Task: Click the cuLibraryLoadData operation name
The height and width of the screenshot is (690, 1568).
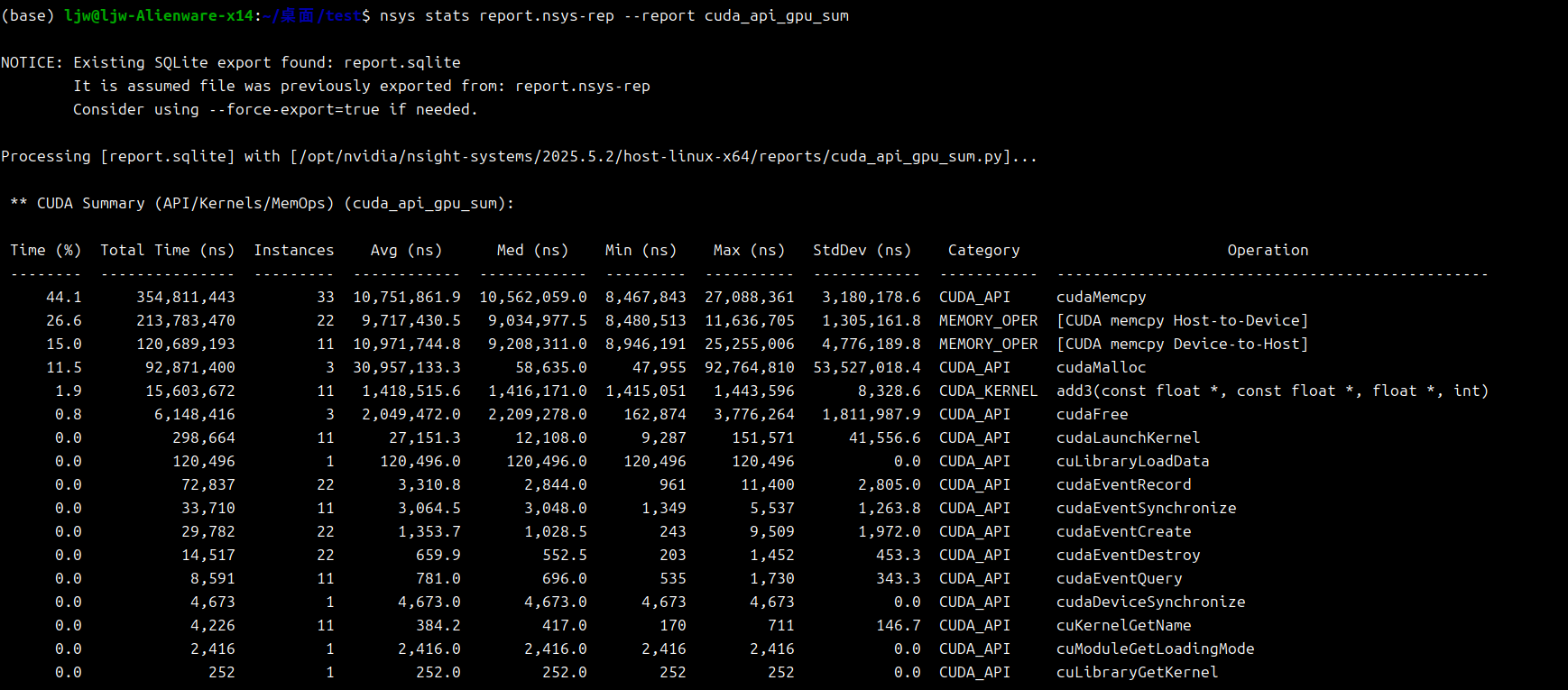Action: [1132, 461]
